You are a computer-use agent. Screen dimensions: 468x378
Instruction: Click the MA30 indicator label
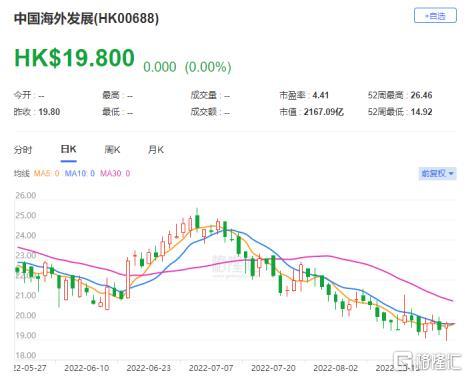click(115, 173)
